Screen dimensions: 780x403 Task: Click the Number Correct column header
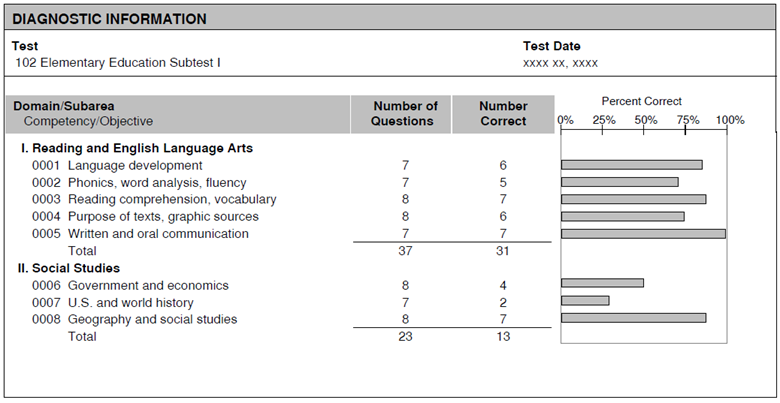(x=503, y=114)
